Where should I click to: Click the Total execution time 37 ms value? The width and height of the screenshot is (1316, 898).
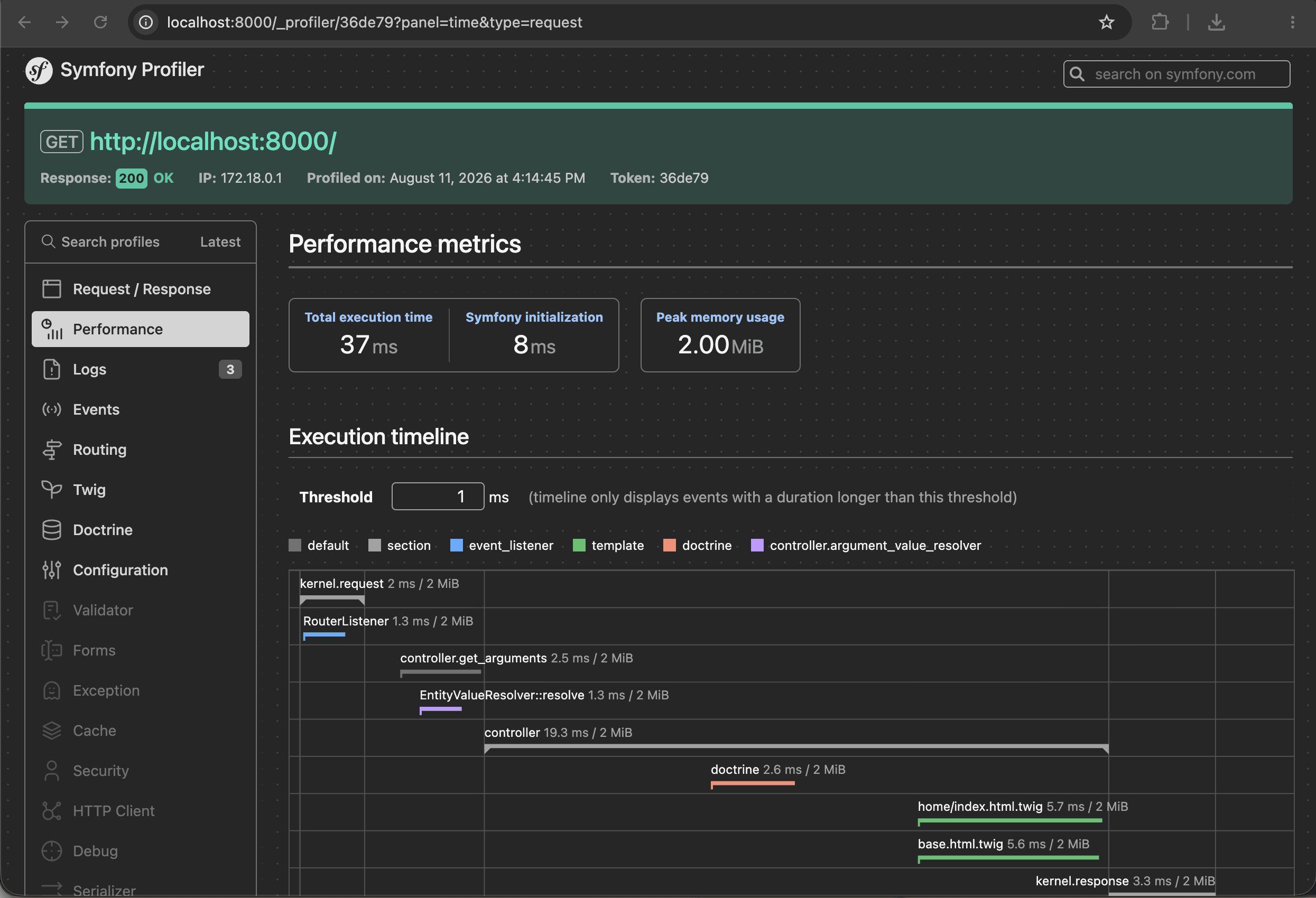pos(369,344)
